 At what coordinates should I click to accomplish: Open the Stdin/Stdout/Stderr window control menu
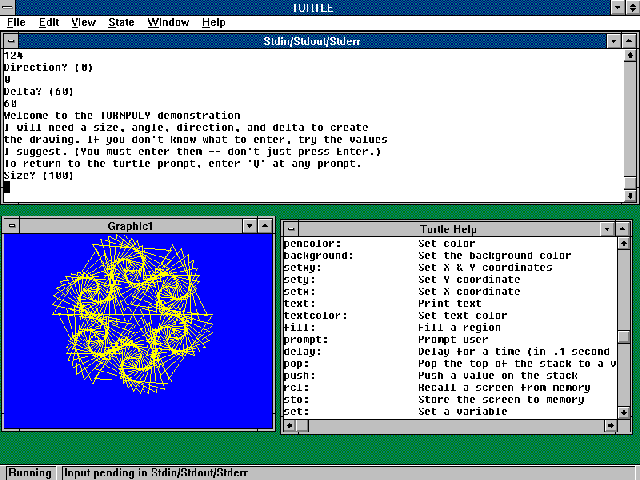[x=10, y=41]
